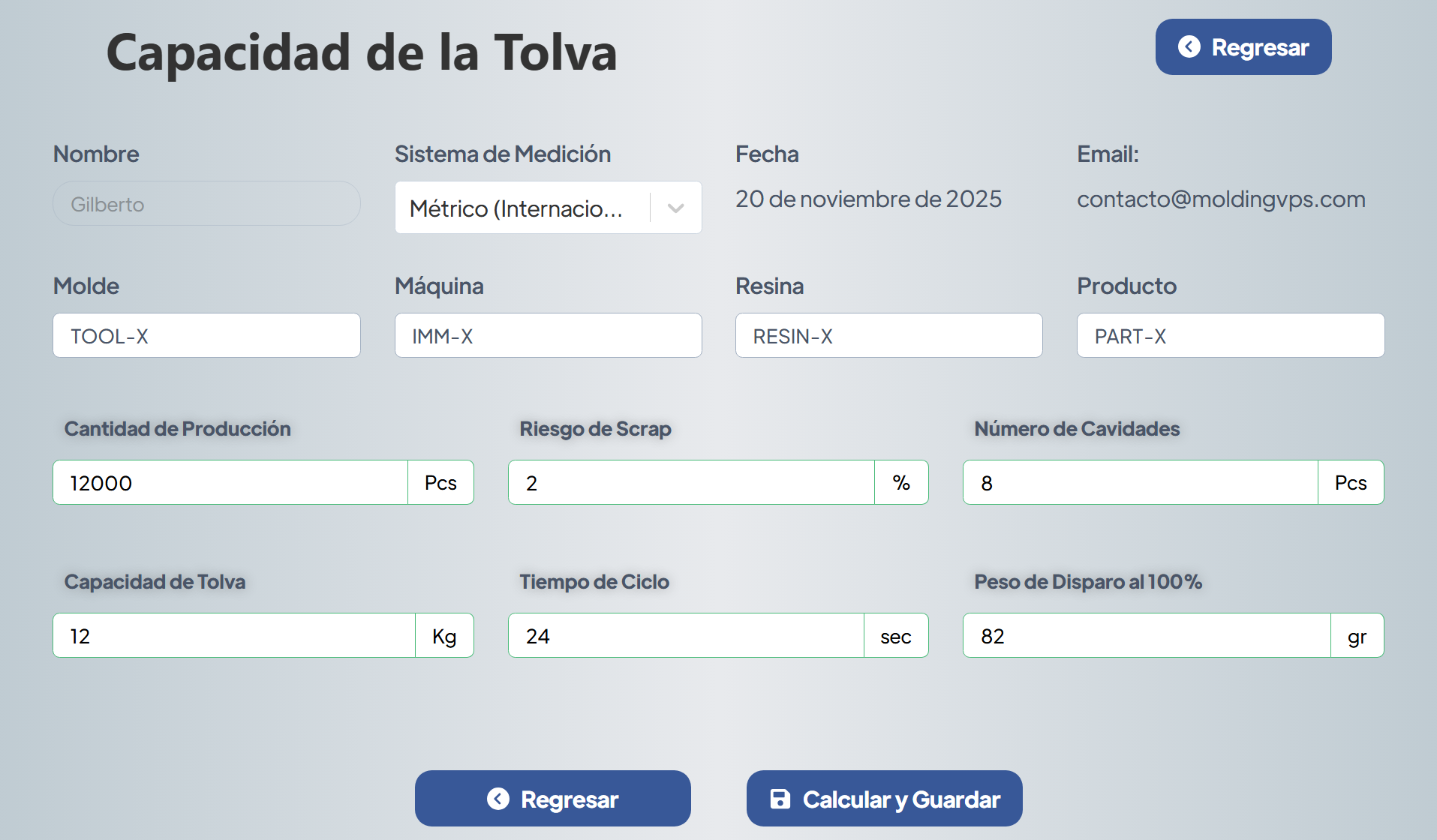
Task: Expand the Sistema de Medición dropdown chevron
Action: (676, 208)
